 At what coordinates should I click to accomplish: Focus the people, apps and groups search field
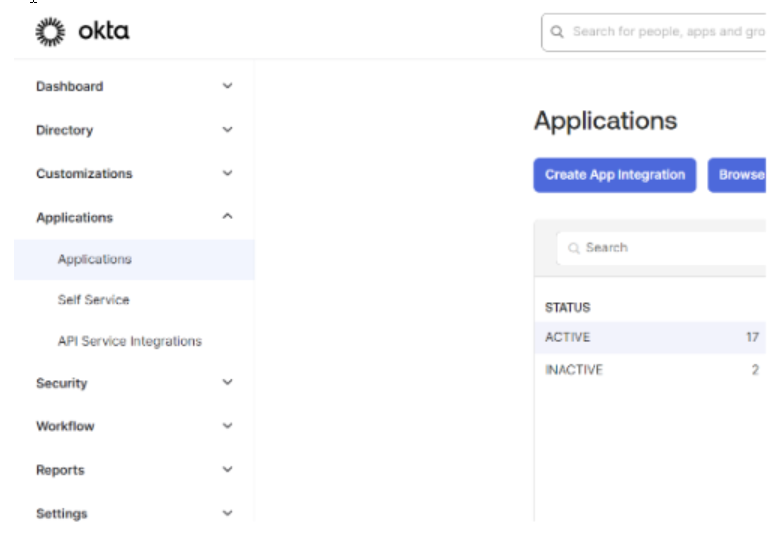pos(665,32)
